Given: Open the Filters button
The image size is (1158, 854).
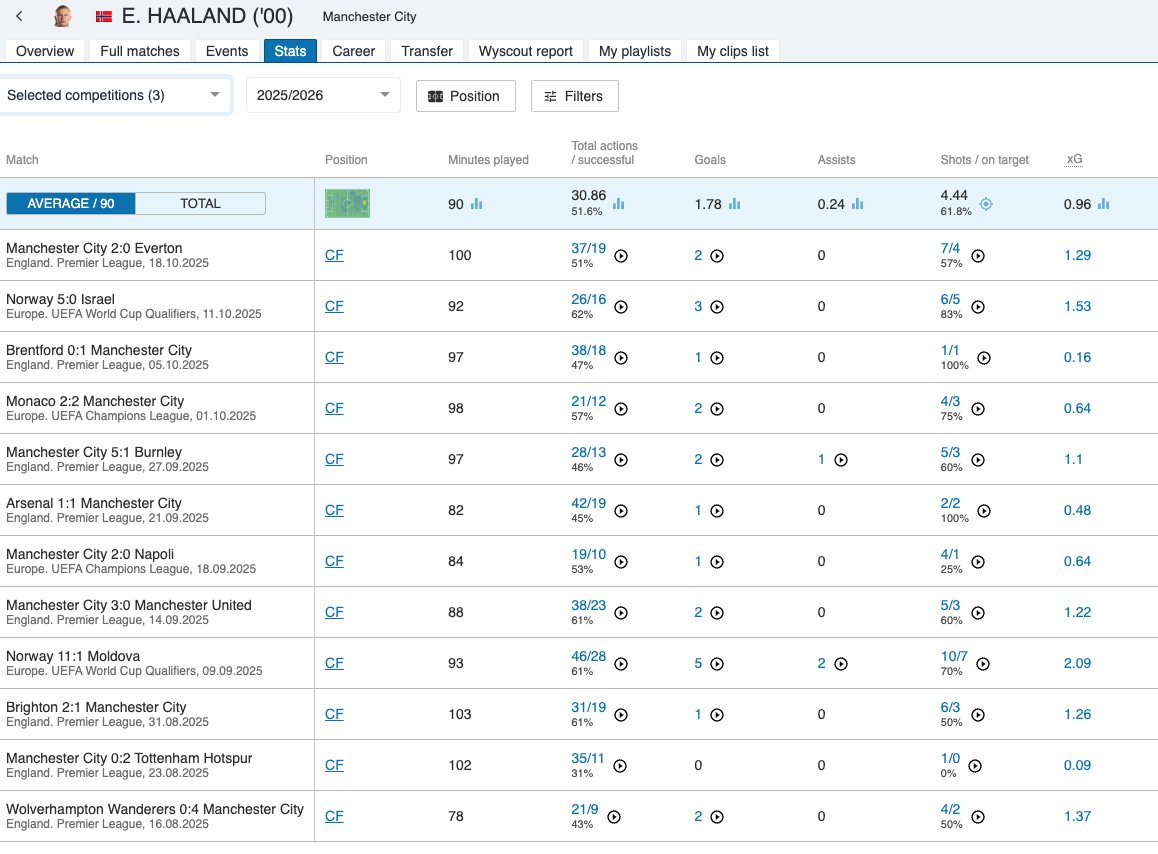Looking at the screenshot, I should click(x=575, y=96).
